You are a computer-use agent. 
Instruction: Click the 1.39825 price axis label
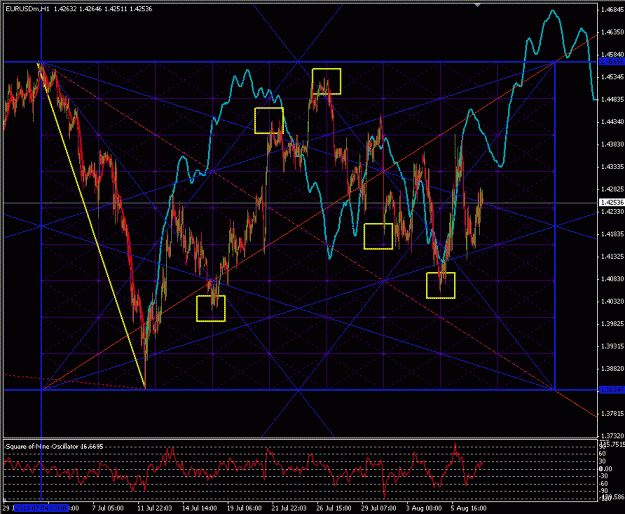[613, 324]
